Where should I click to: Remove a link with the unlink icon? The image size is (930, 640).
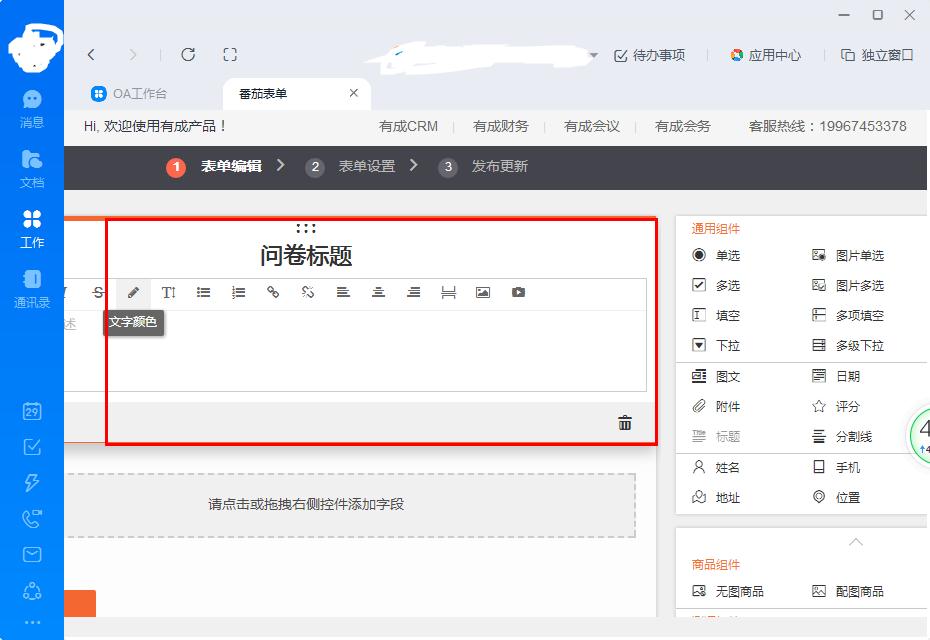[x=309, y=292]
